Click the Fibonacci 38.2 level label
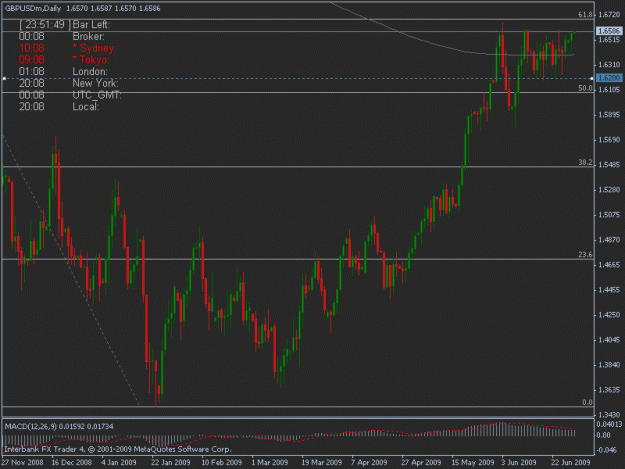 coord(585,162)
